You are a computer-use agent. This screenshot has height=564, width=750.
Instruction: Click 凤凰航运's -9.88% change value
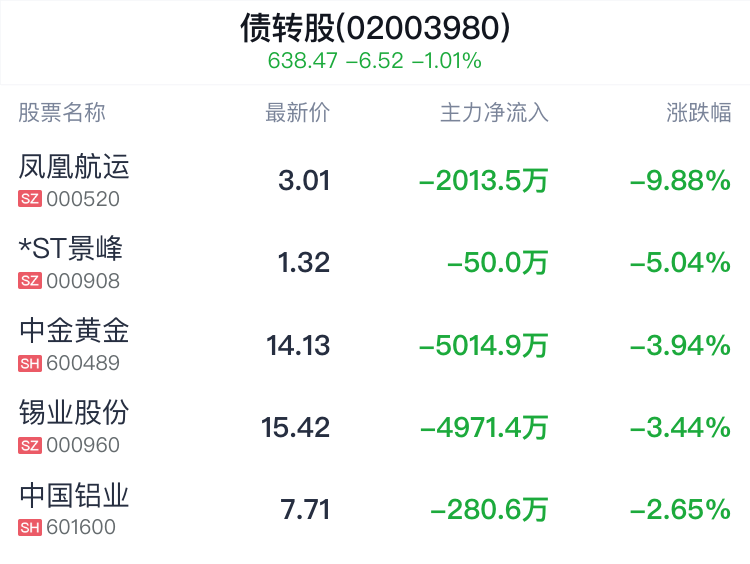click(680, 181)
